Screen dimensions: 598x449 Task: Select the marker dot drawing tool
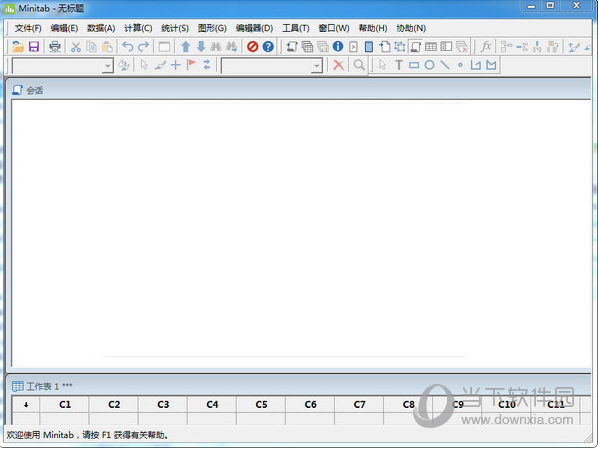[x=460, y=65]
